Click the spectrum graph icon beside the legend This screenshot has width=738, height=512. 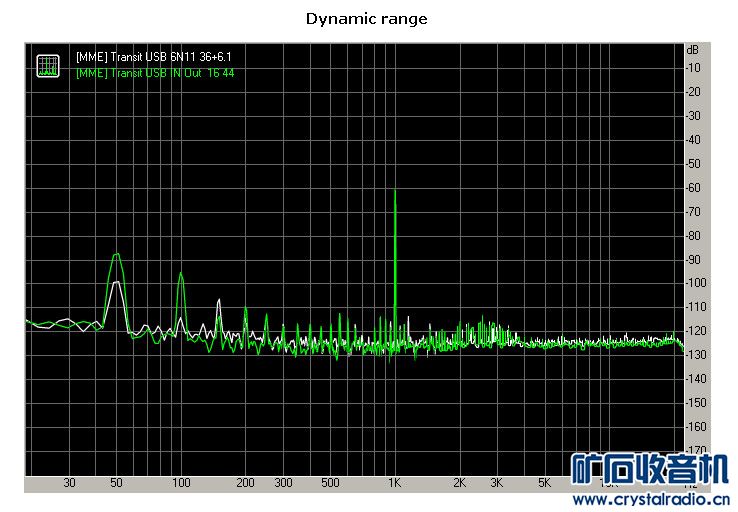[48, 66]
